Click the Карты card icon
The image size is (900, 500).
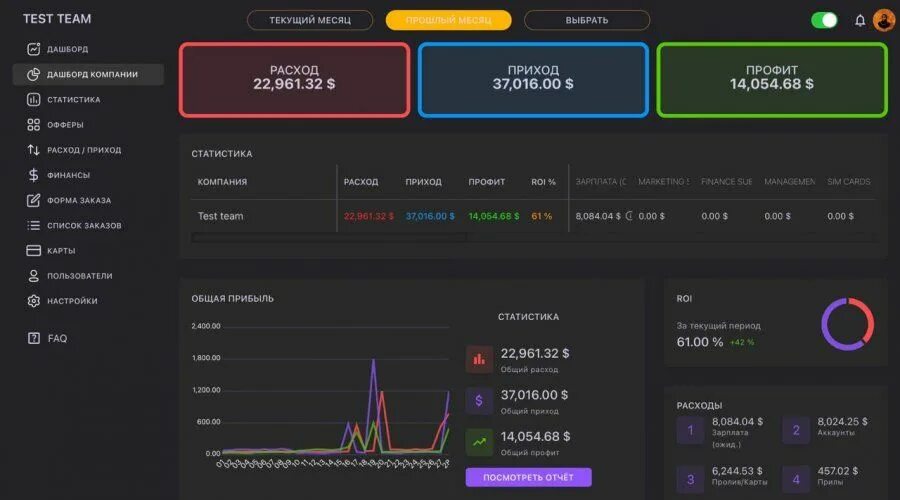pyautogui.click(x=33, y=250)
